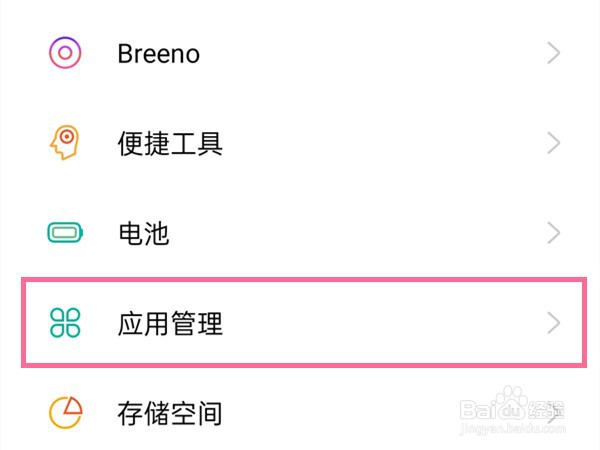
Task: Expand Breeno with its chevron arrow
Action: click(x=553, y=53)
